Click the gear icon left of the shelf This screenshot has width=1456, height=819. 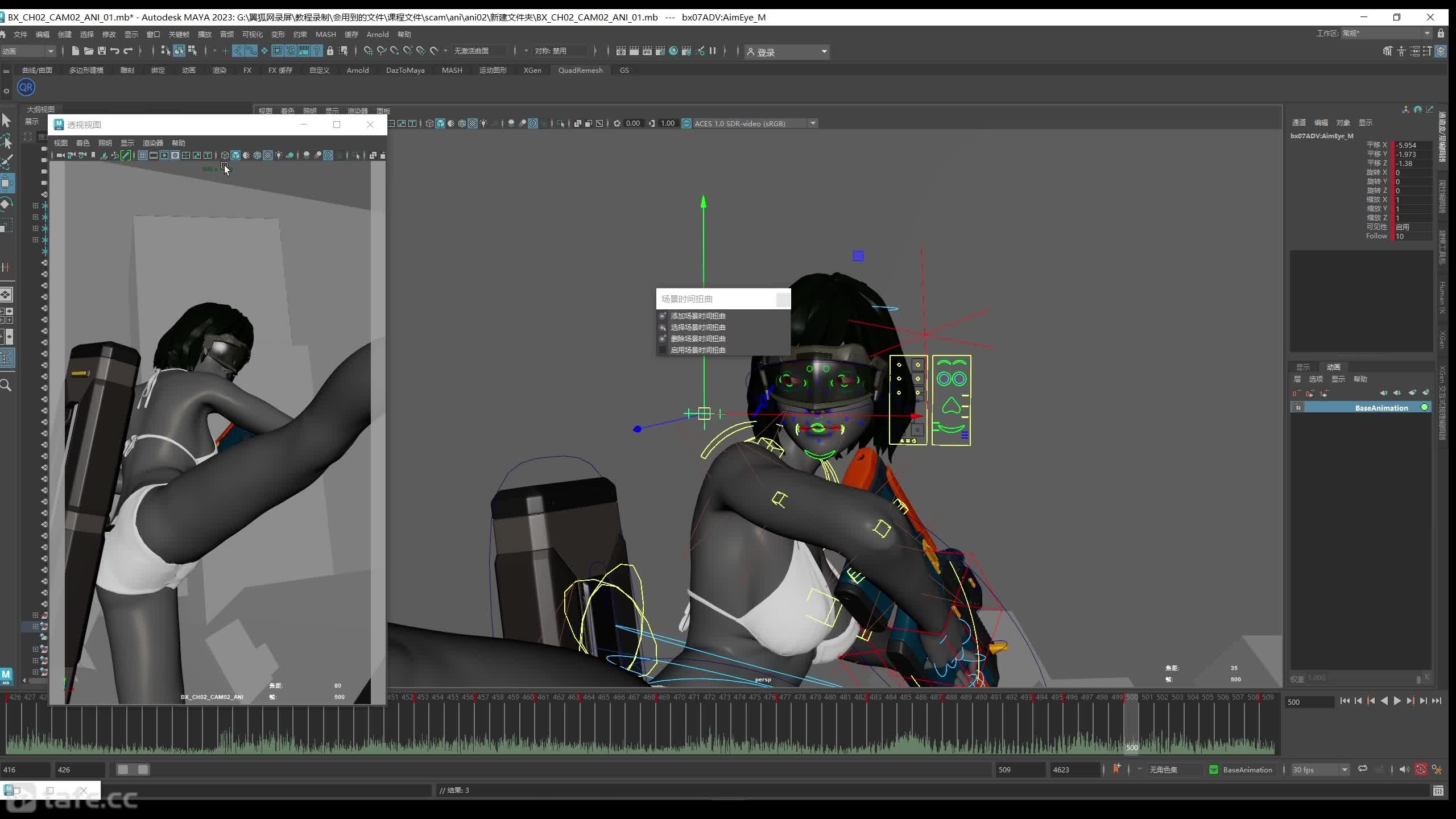(6, 90)
